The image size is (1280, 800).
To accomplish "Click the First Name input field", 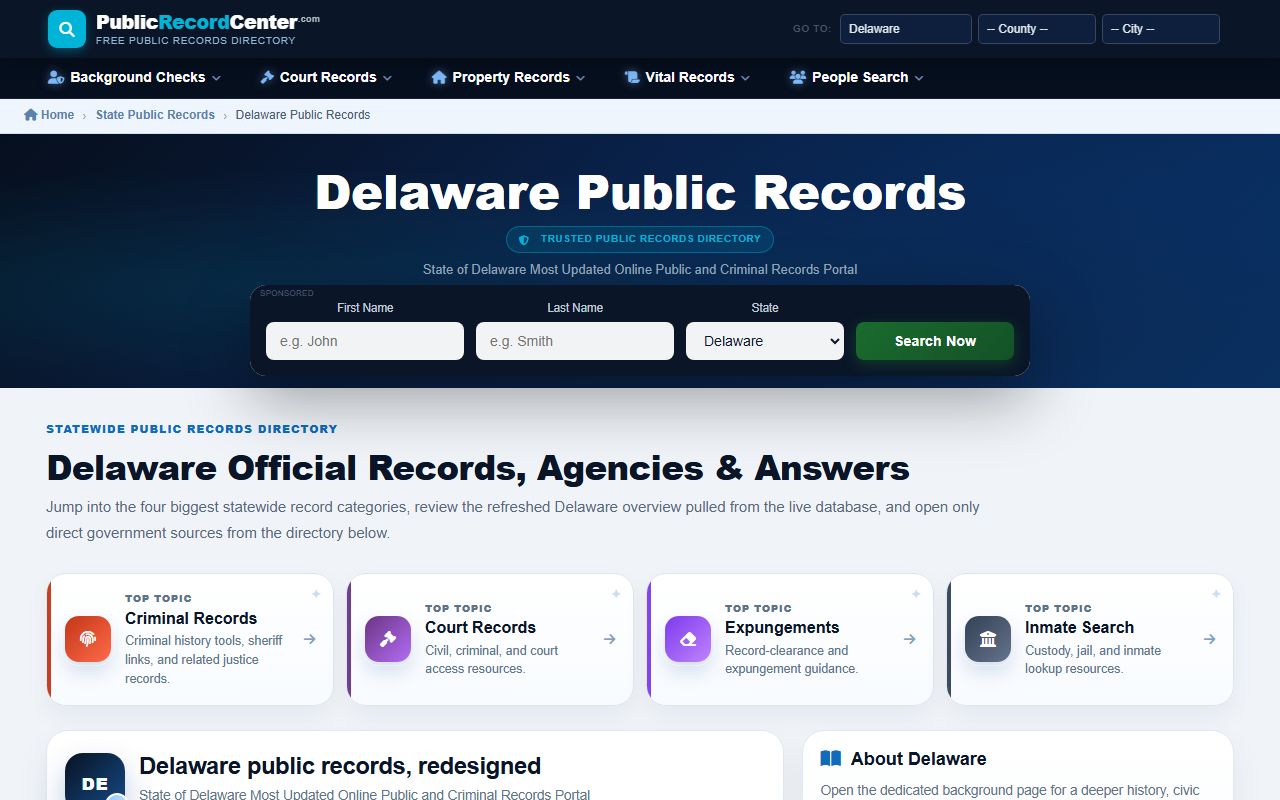I will pyautogui.click(x=365, y=341).
